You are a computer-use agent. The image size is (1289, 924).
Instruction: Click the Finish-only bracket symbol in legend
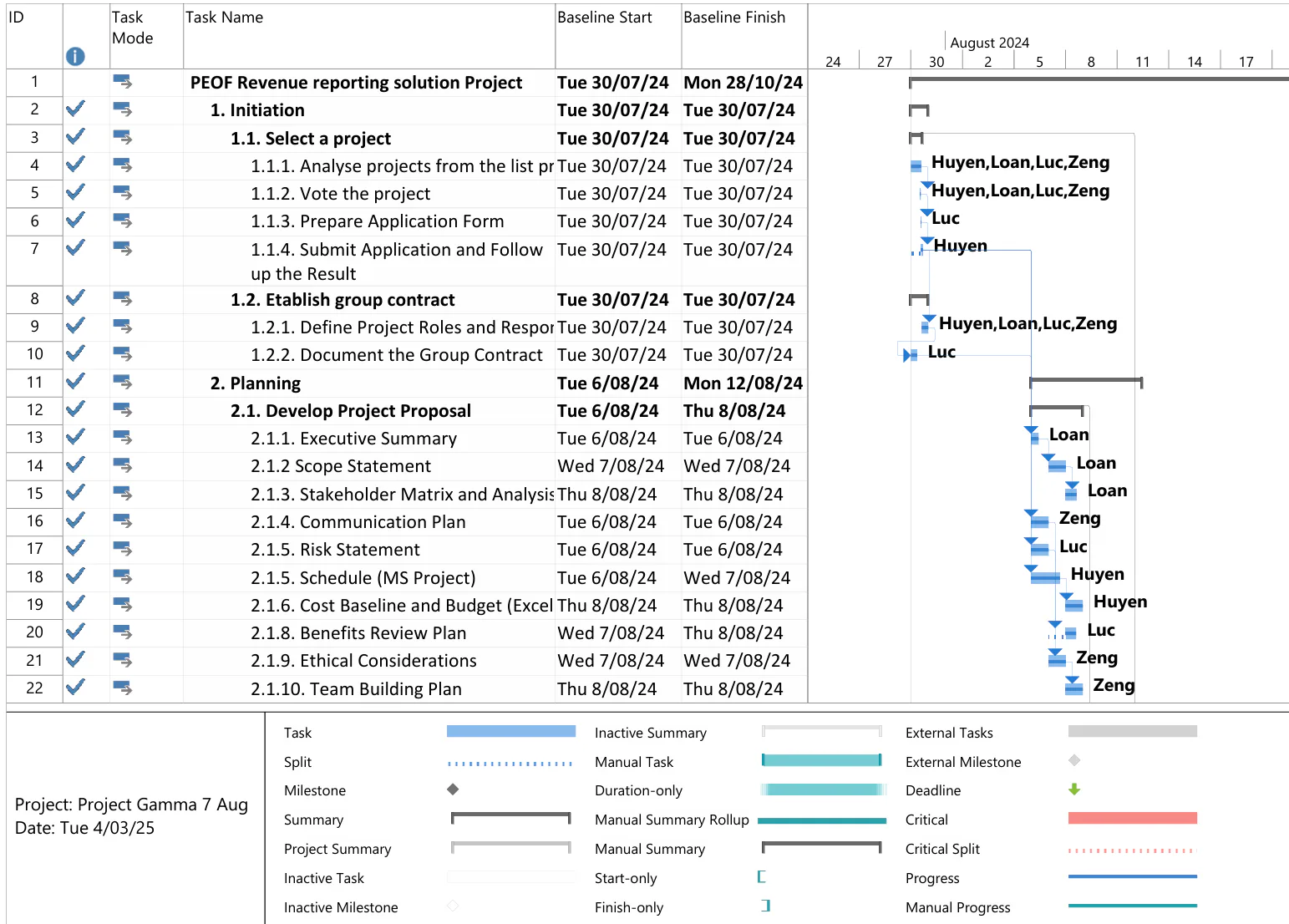766,906
